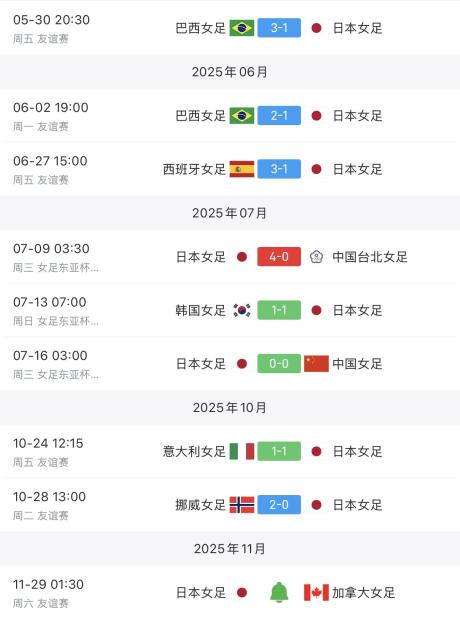Click the Chinese Taipei emblem icon
Viewport: 460px width, 618px height.
316,257
